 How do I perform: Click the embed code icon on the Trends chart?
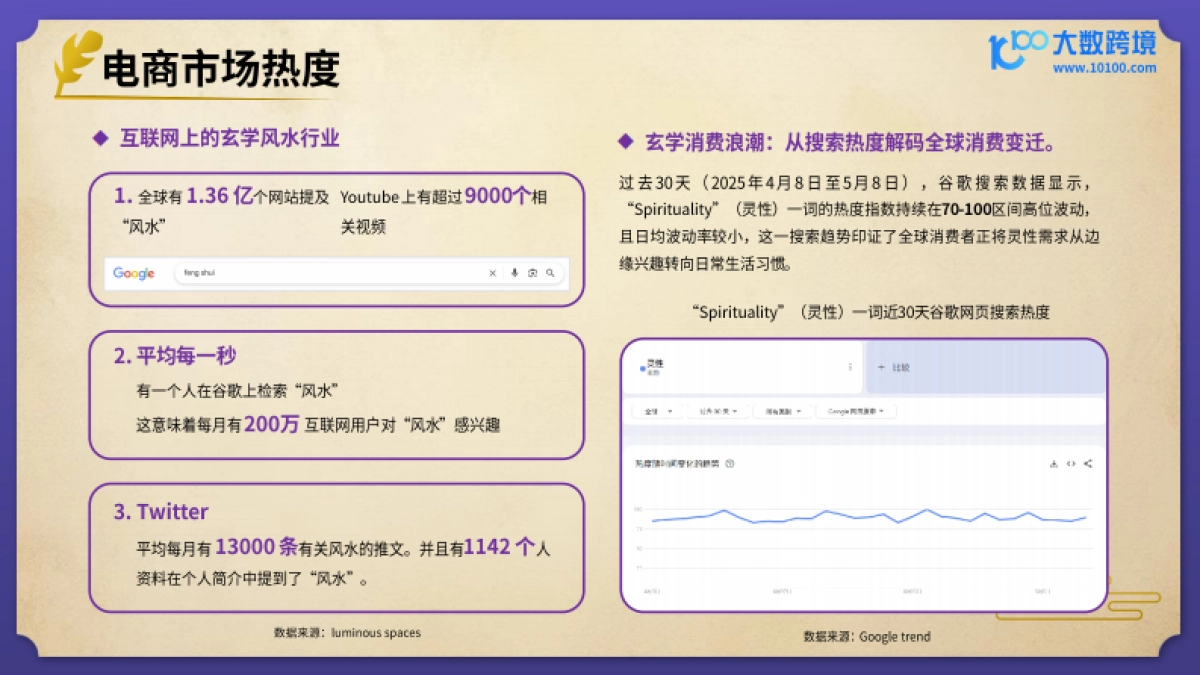pos(1070,462)
